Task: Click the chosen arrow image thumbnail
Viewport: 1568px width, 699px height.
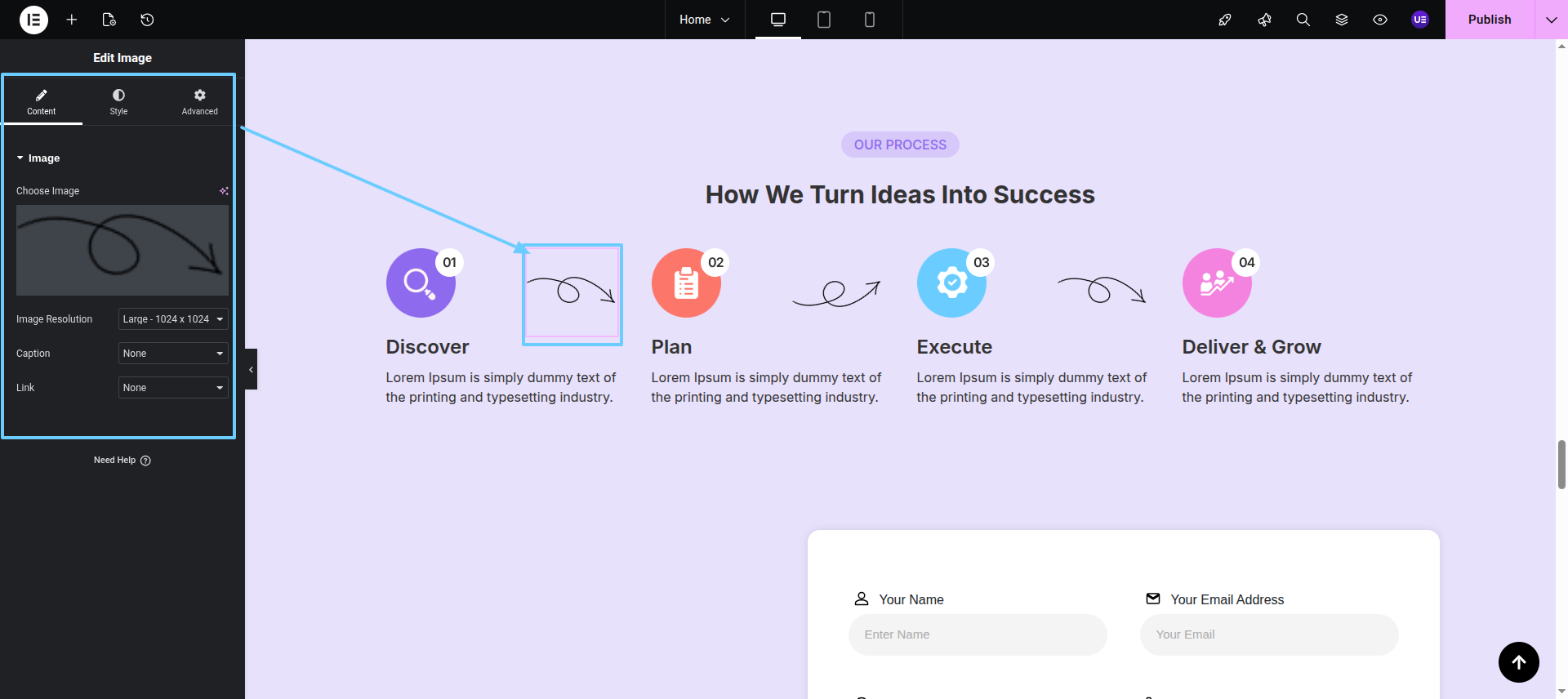Action: pyautogui.click(x=122, y=250)
